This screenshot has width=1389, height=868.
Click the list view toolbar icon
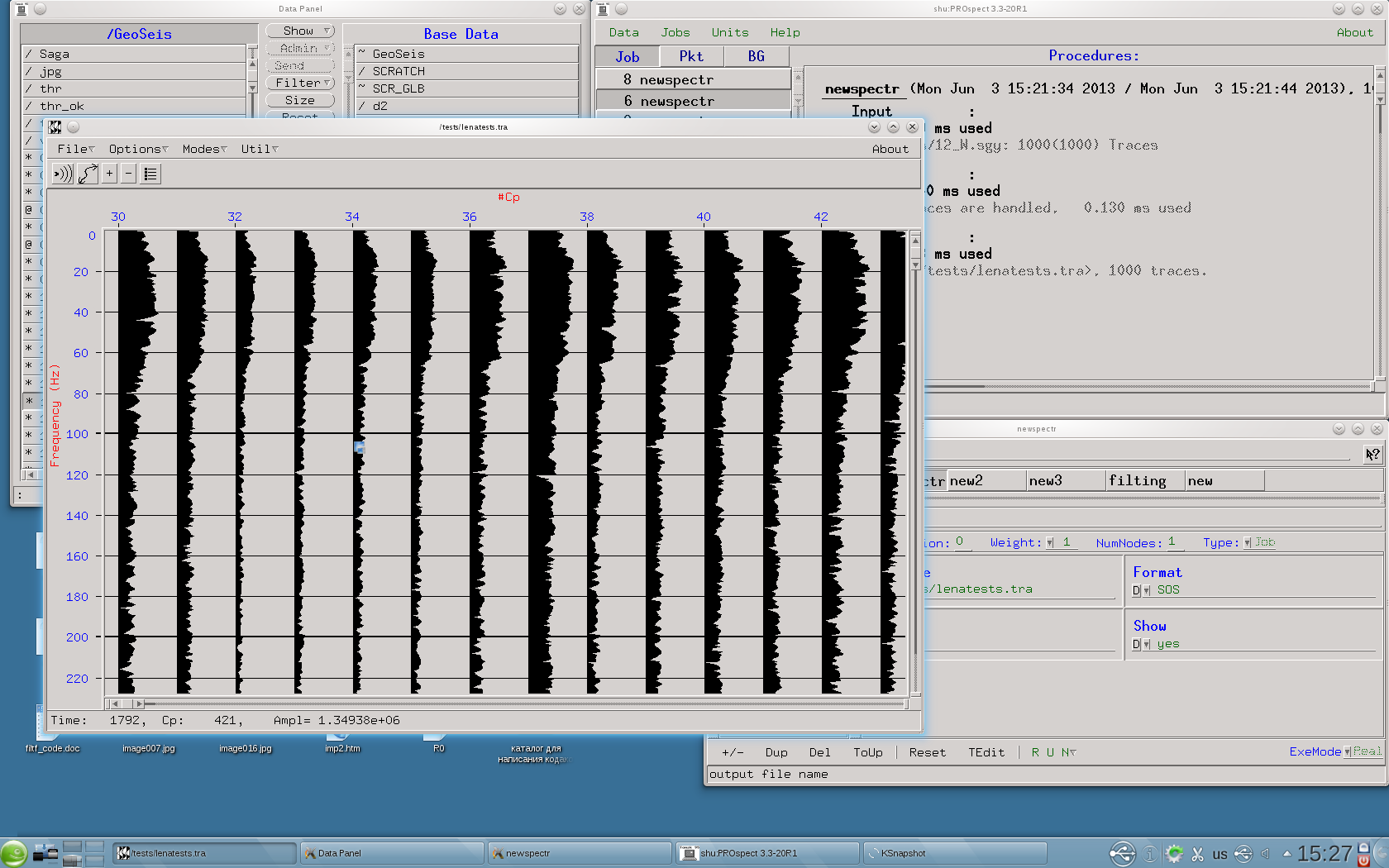click(150, 174)
